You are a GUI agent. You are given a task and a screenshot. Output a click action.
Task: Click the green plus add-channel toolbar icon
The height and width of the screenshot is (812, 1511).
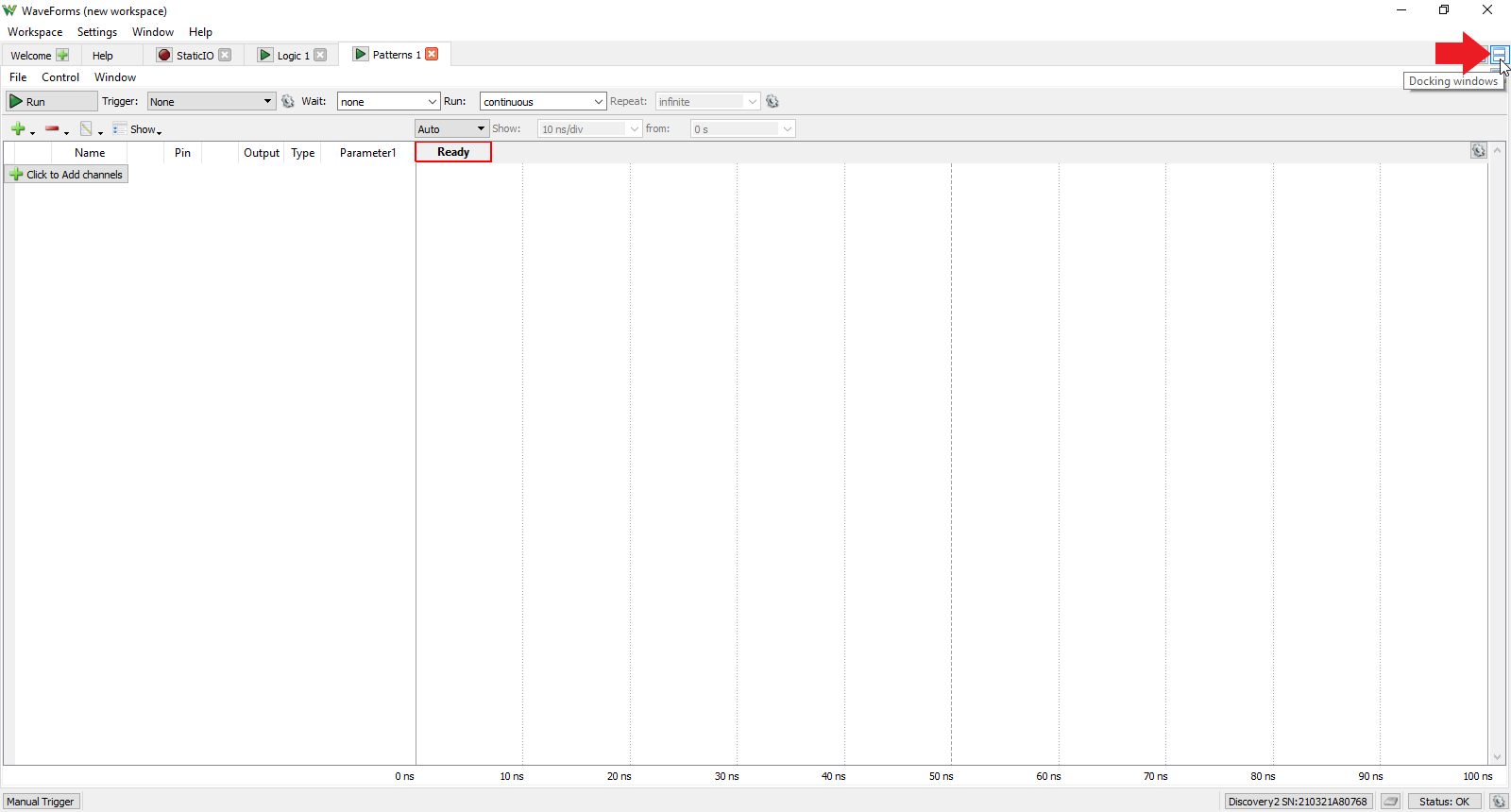tap(18, 128)
